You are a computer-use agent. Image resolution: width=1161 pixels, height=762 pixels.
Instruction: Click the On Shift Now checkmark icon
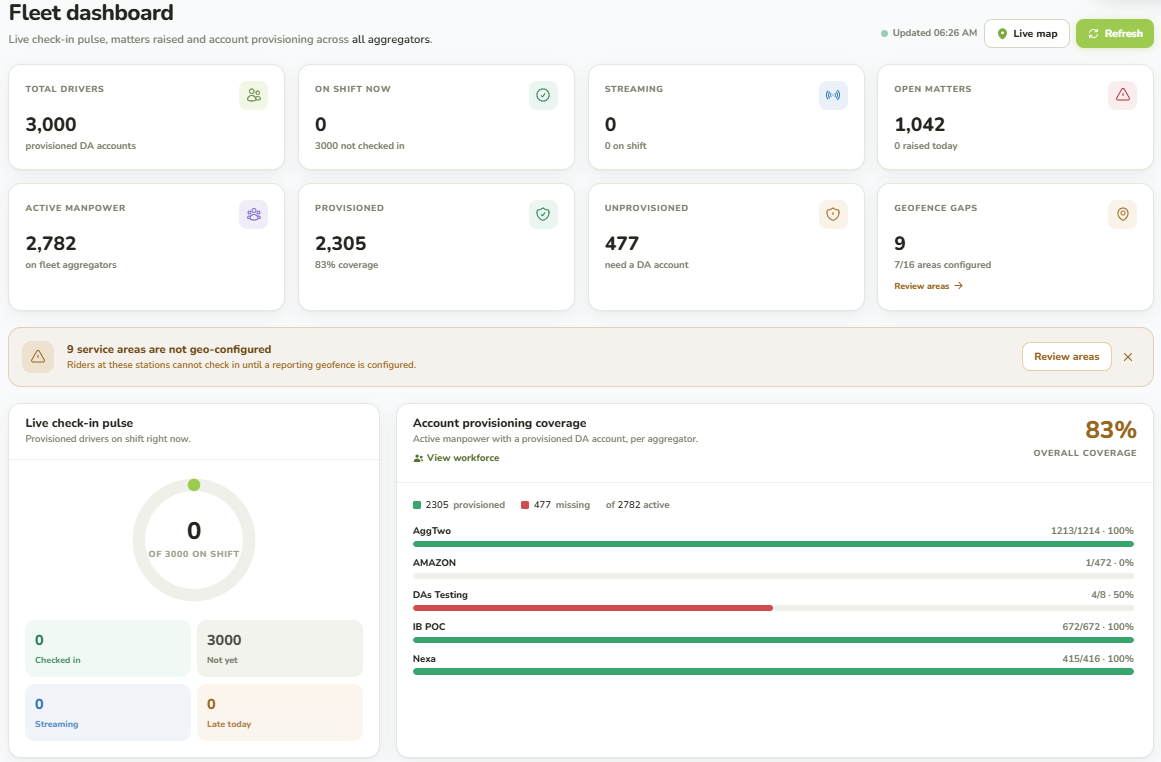[x=543, y=96]
